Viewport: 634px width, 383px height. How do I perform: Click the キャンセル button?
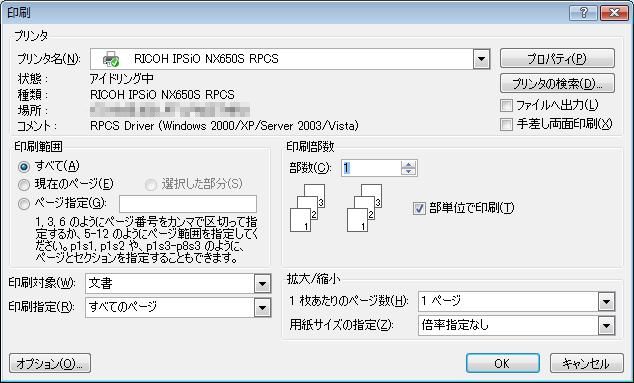coord(586,363)
